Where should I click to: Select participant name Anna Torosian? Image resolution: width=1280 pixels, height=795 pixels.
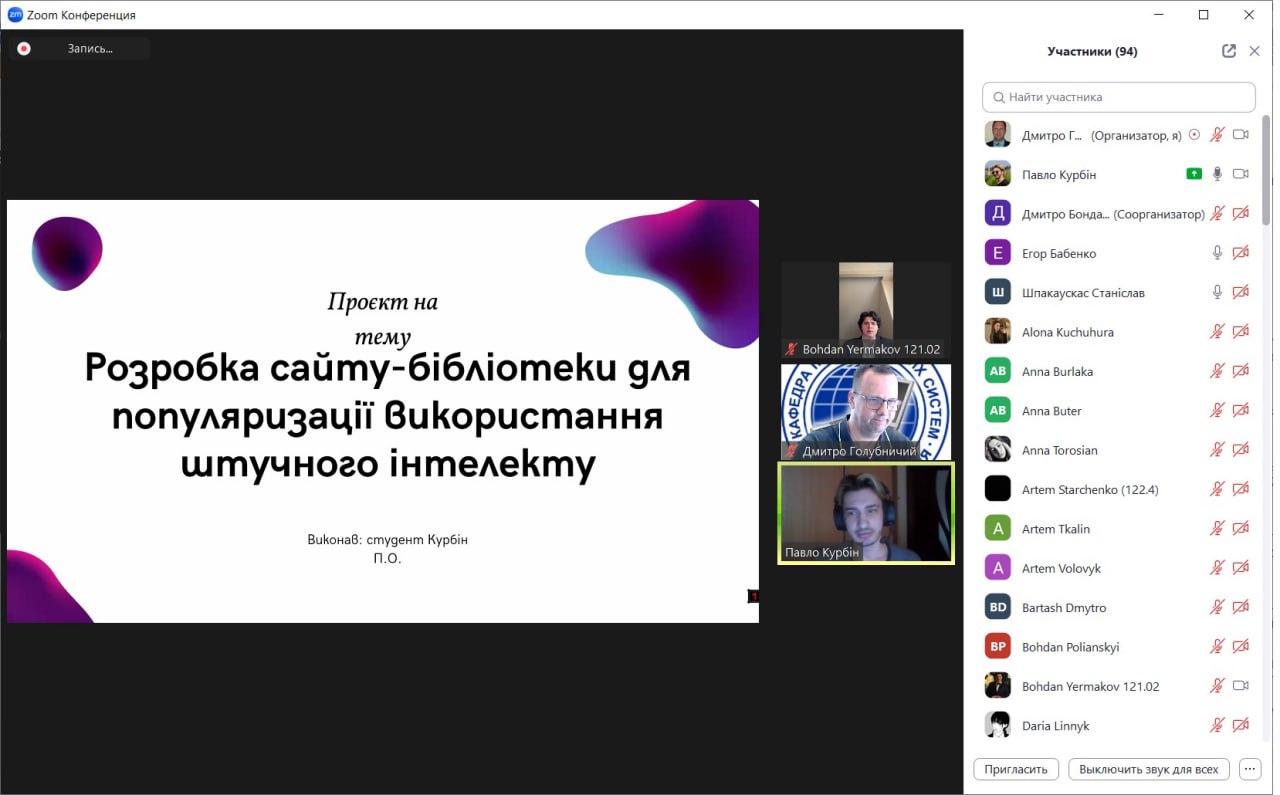1059,450
